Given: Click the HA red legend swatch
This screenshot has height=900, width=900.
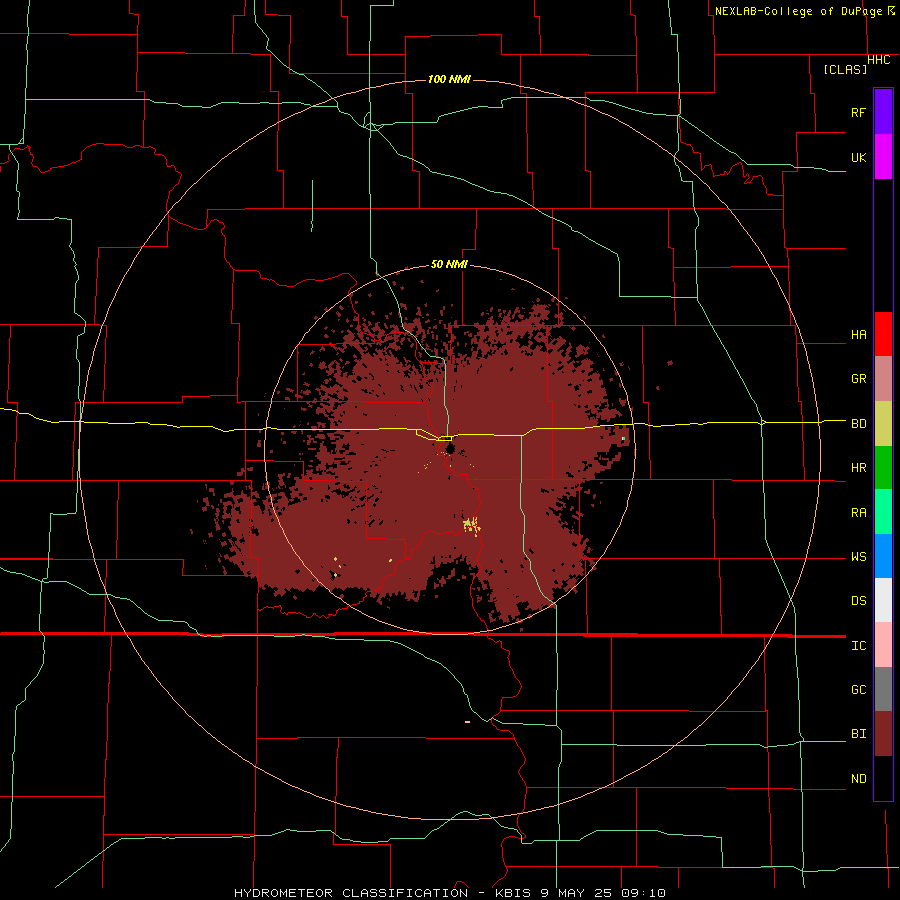Looking at the screenshot, I should 883,334.
